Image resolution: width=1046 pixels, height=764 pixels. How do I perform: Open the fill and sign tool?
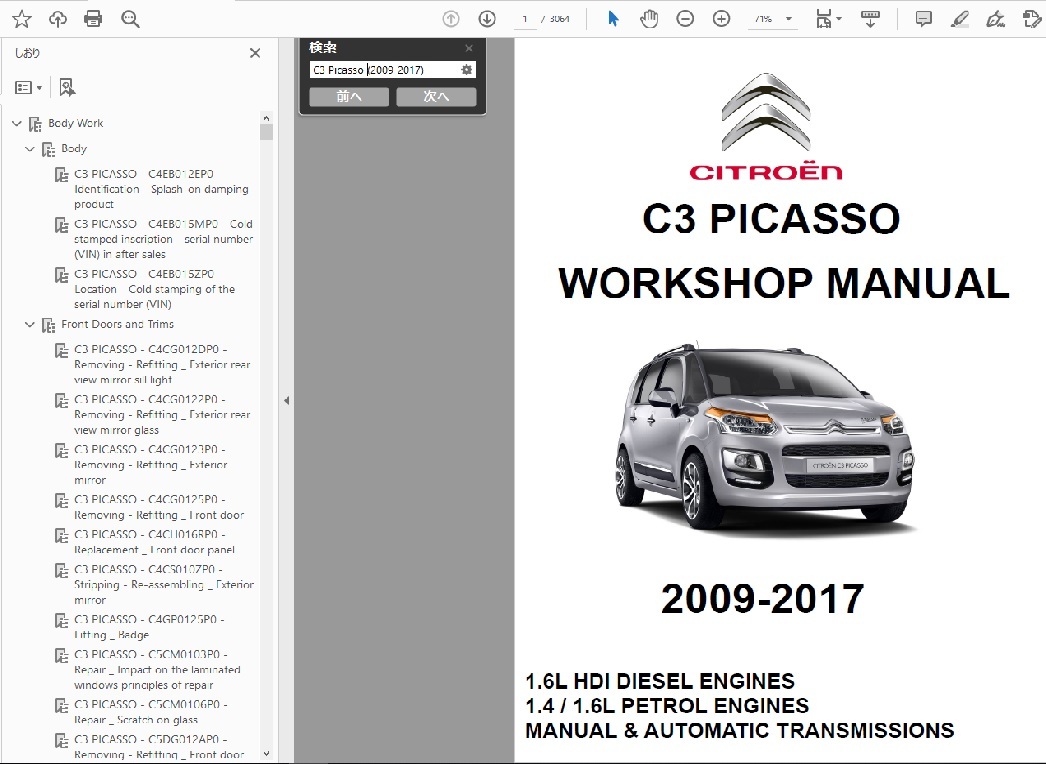click(995, 19)
